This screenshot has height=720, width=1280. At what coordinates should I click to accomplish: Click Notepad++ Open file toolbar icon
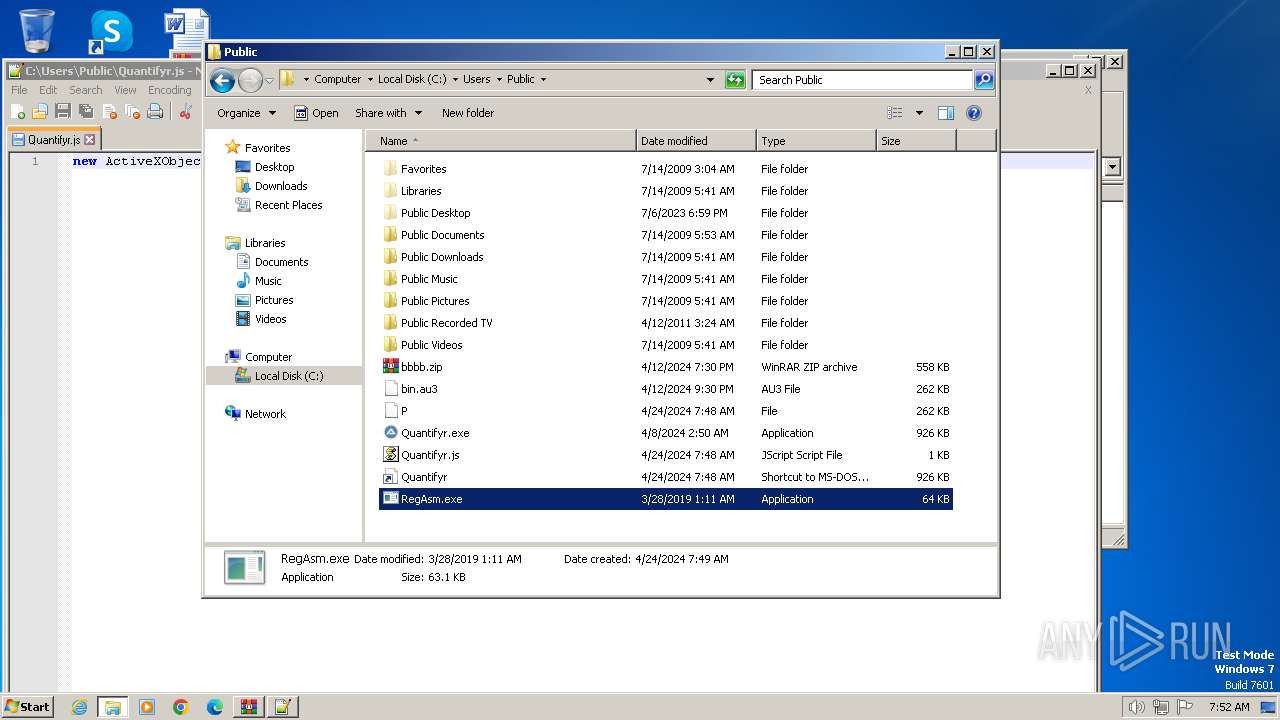[40, 112]
